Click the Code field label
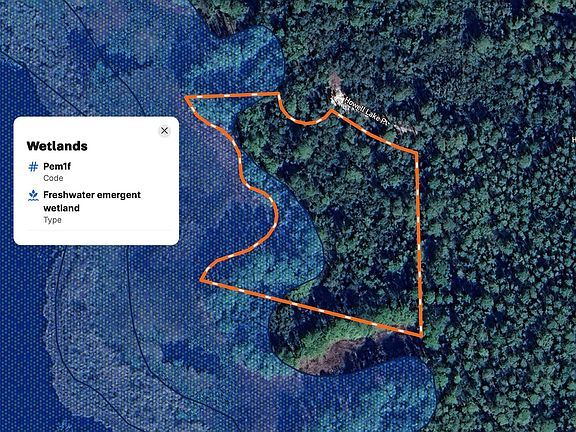The width and height of the screenshot is (576, 432). point(53,178)
